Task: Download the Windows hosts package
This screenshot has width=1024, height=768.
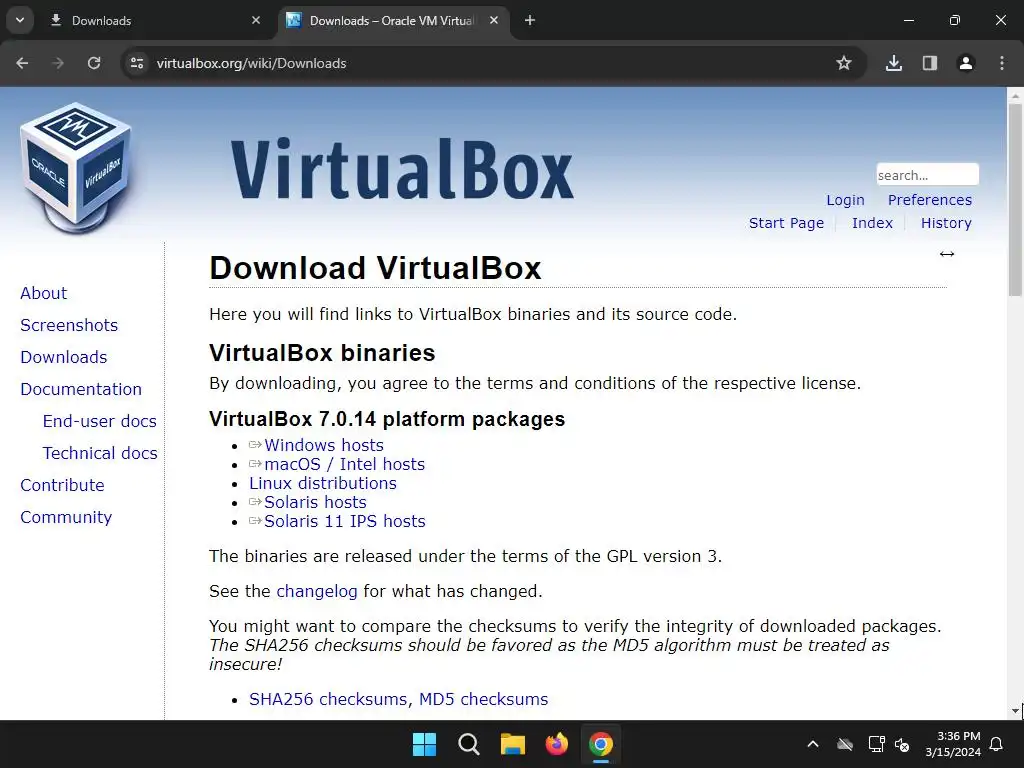Action: [x=324, y=445]
